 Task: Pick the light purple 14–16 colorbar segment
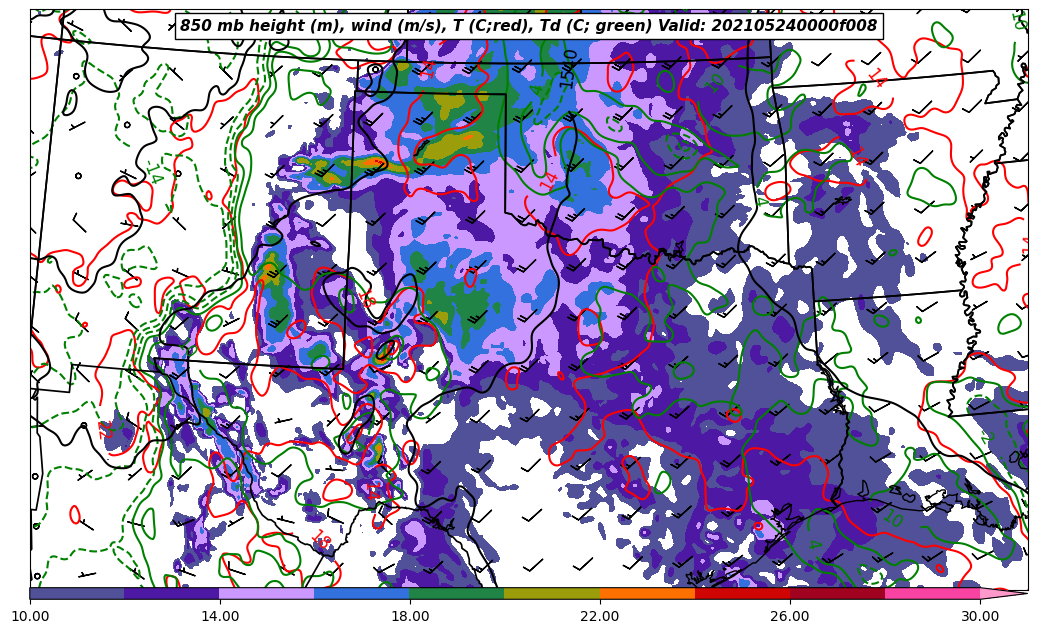click(267, 593)
